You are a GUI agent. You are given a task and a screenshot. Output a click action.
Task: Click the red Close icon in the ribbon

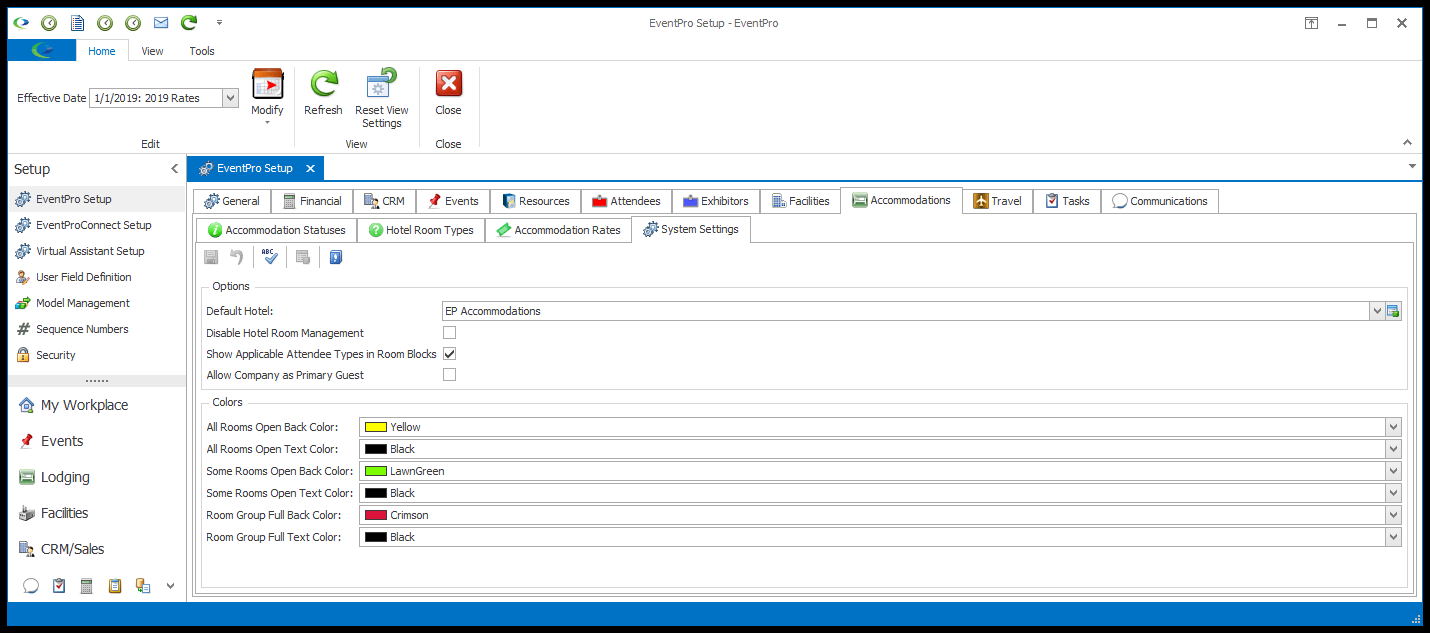[x=449, y=84]
